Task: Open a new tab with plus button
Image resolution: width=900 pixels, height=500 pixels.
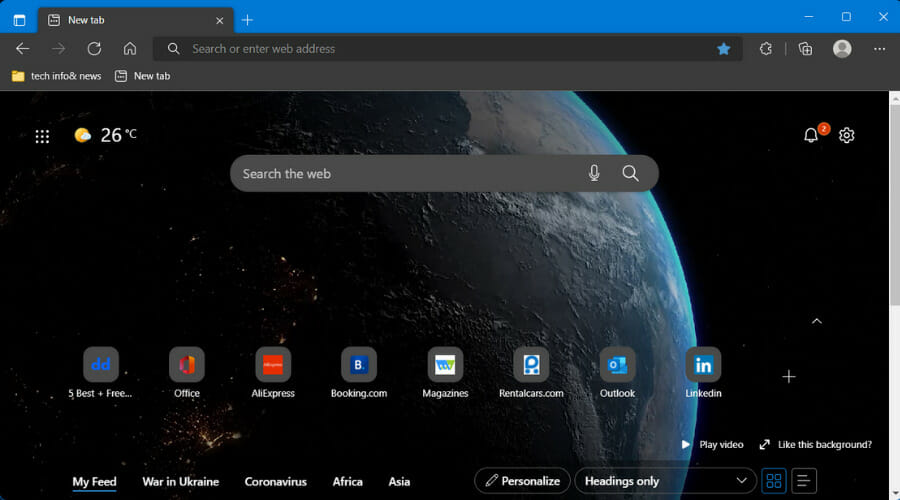Action: point(247,20)
